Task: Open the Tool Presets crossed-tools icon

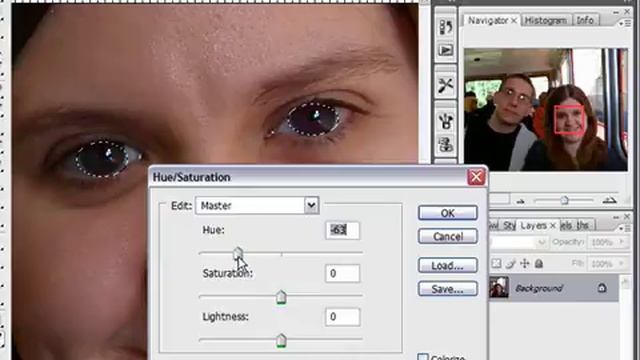Action: click(x=445, y=85)
